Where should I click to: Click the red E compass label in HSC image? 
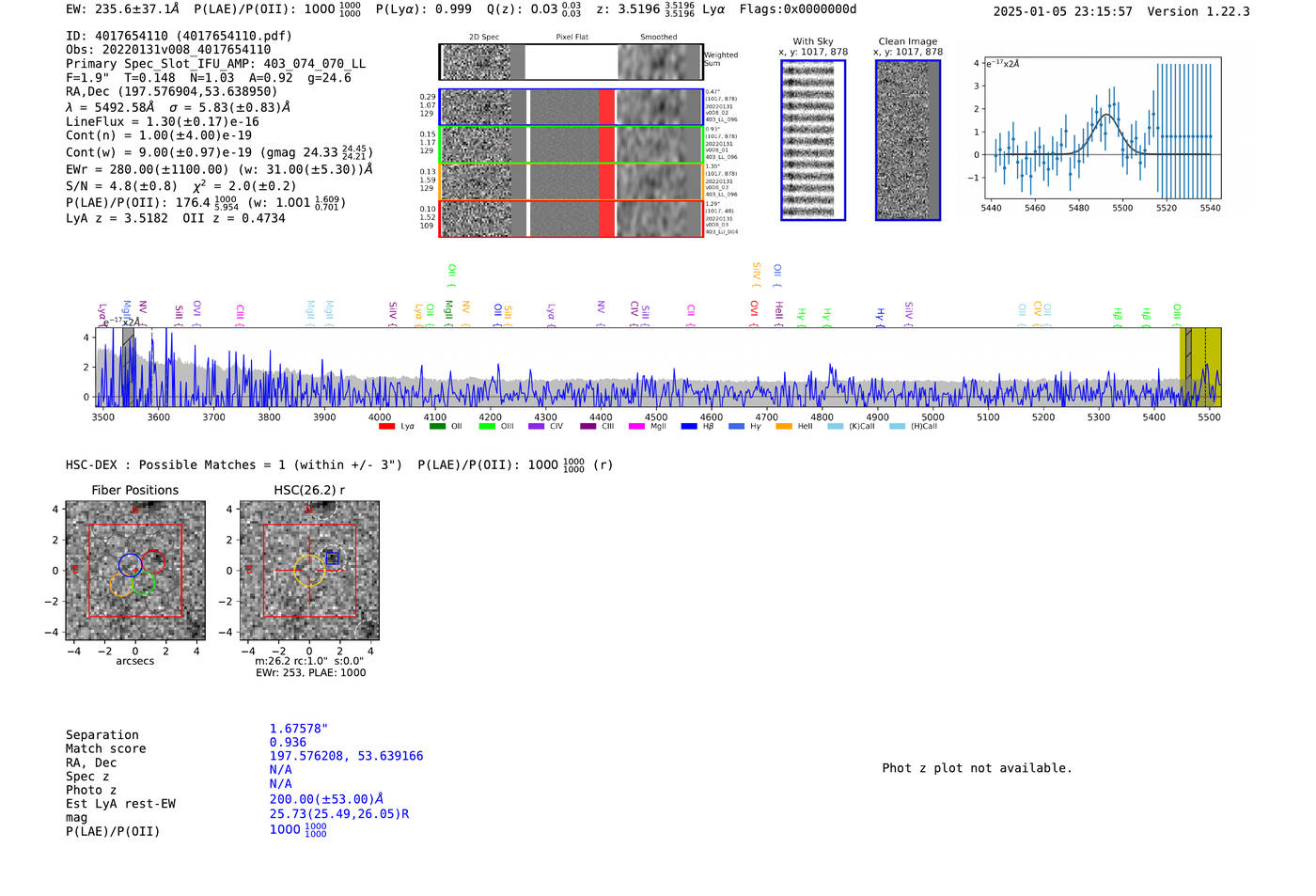pos(247,570)
